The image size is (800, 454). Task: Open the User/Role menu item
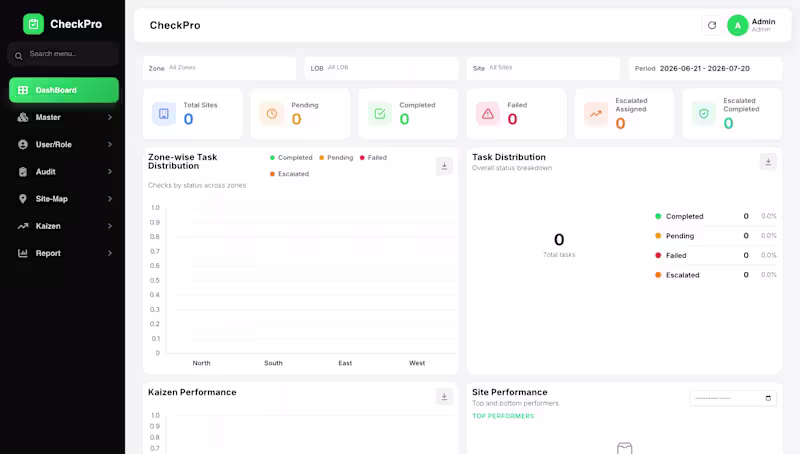coord(64,144)
